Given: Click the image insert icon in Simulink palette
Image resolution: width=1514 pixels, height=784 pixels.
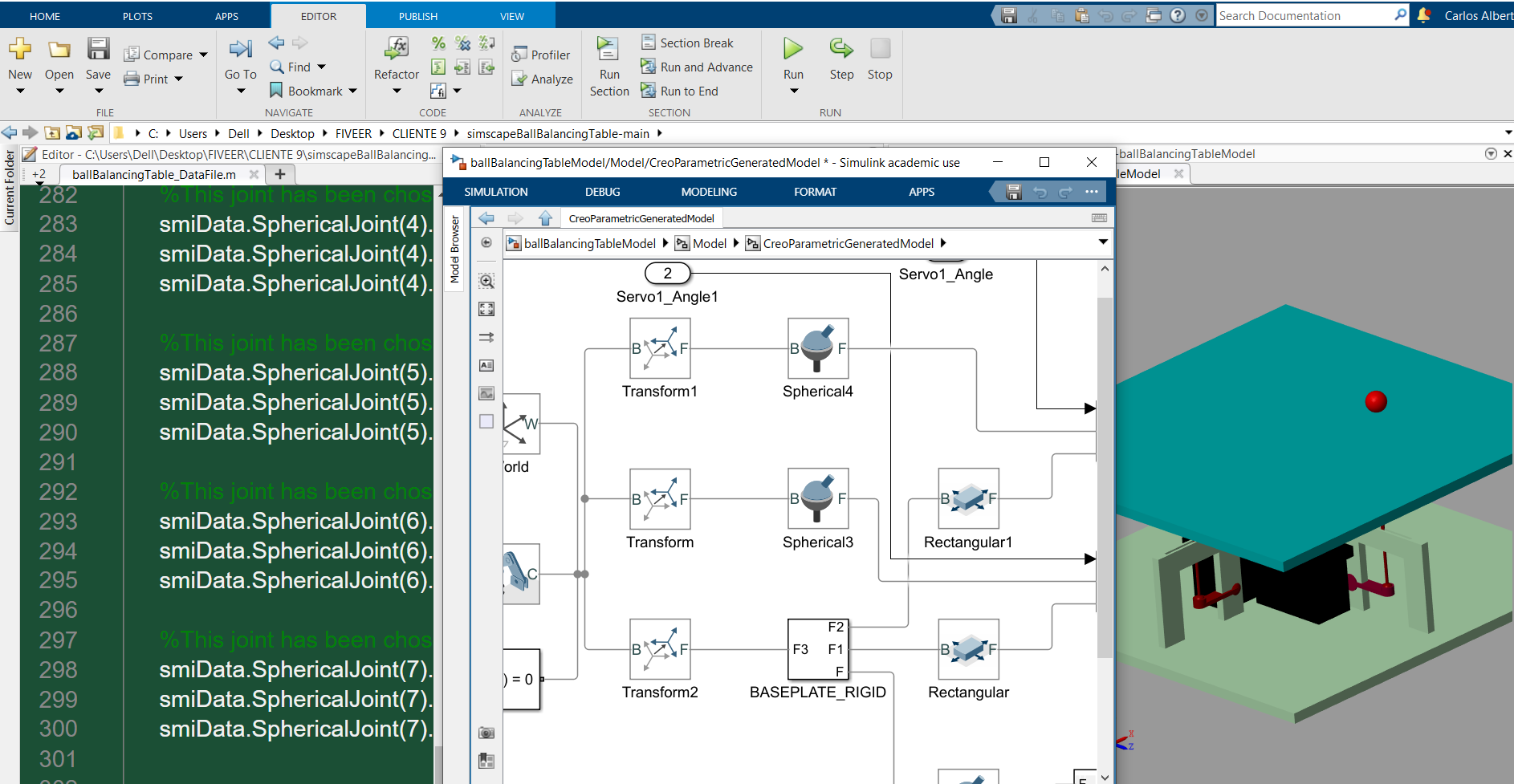Looking at the screenshot, I should click(x=486, y=393).
